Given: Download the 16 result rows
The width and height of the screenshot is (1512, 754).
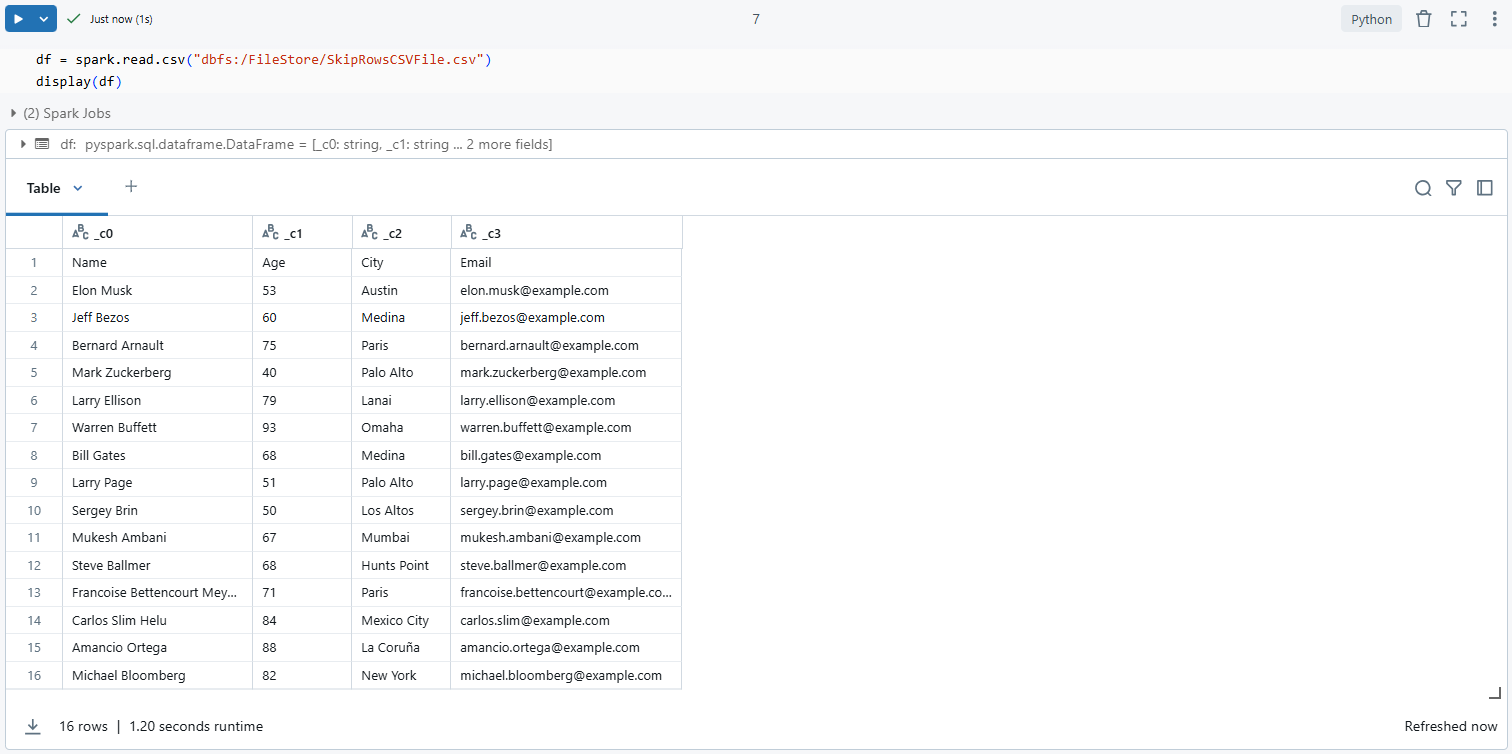Looking at the screenshot, I should pos(33,726).
